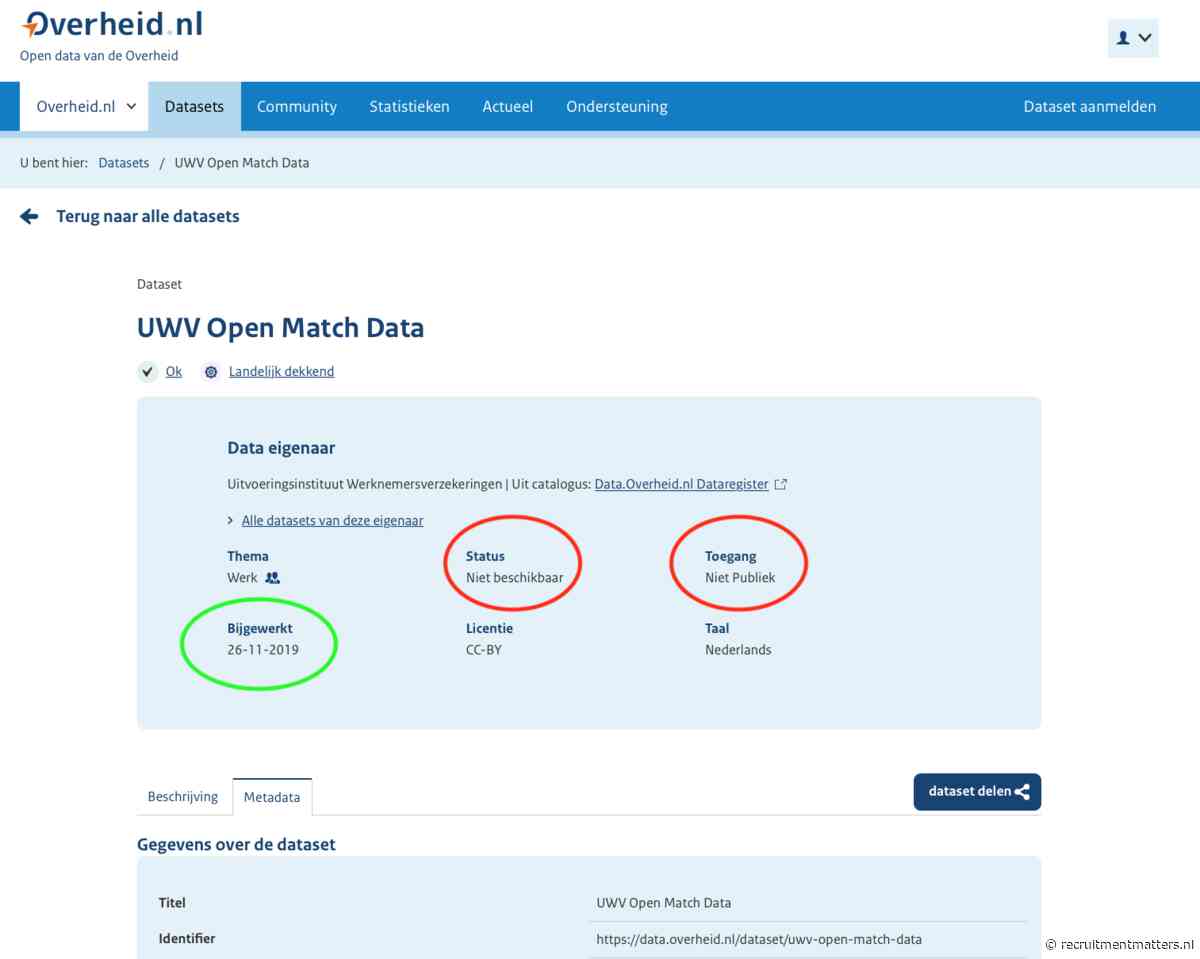
Task: Click the Uitvoeringsinstituut Werknemersverzekeringen owner text
Action: (365, 484)
